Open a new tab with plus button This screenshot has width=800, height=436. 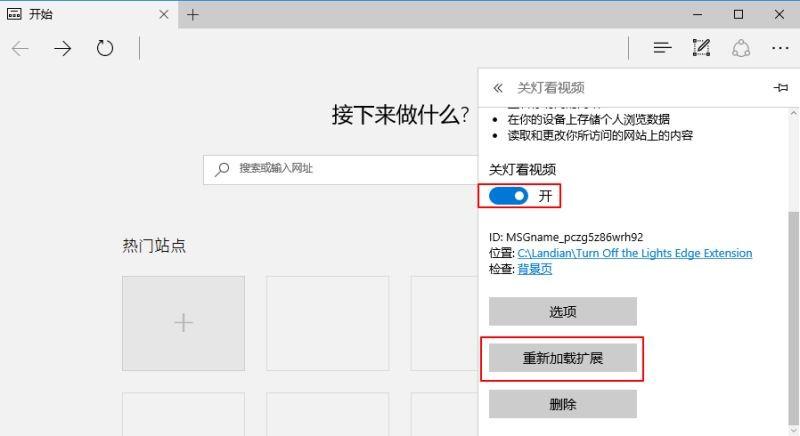point(193,15)
